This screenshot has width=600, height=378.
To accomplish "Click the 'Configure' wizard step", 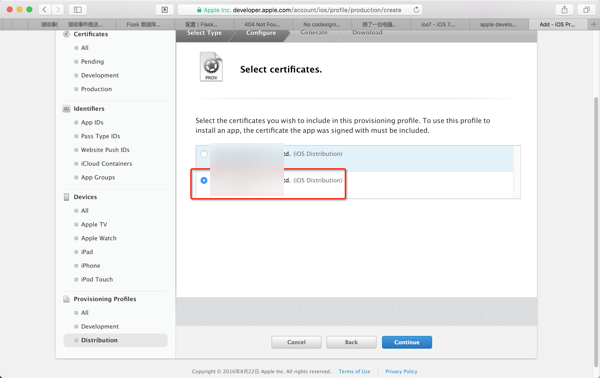I will 261,33.
